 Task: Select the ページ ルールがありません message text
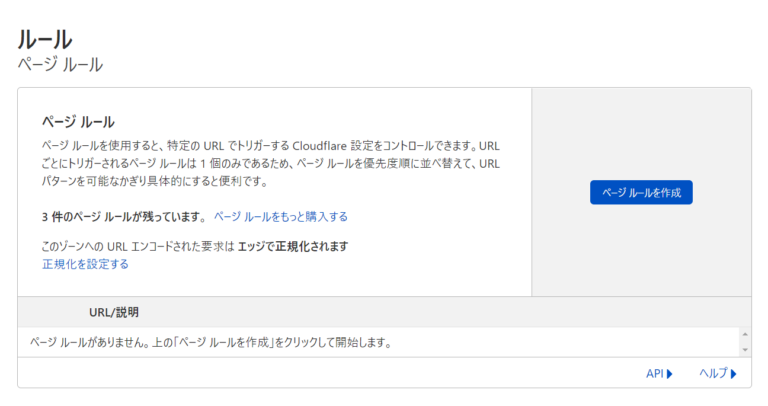point(211,342)
